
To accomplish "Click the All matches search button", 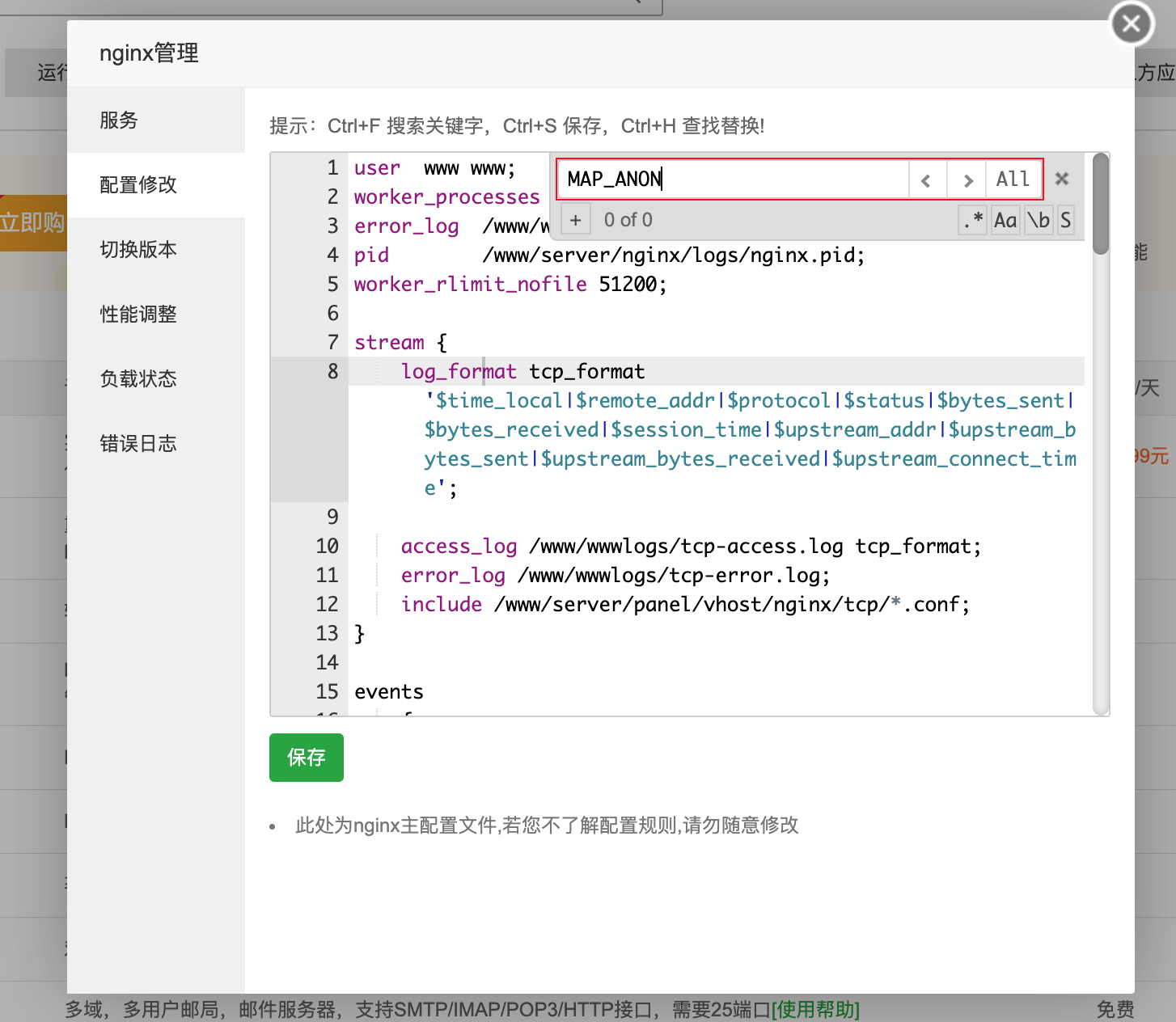I will pyautogui.click(x=1013, y=179).
